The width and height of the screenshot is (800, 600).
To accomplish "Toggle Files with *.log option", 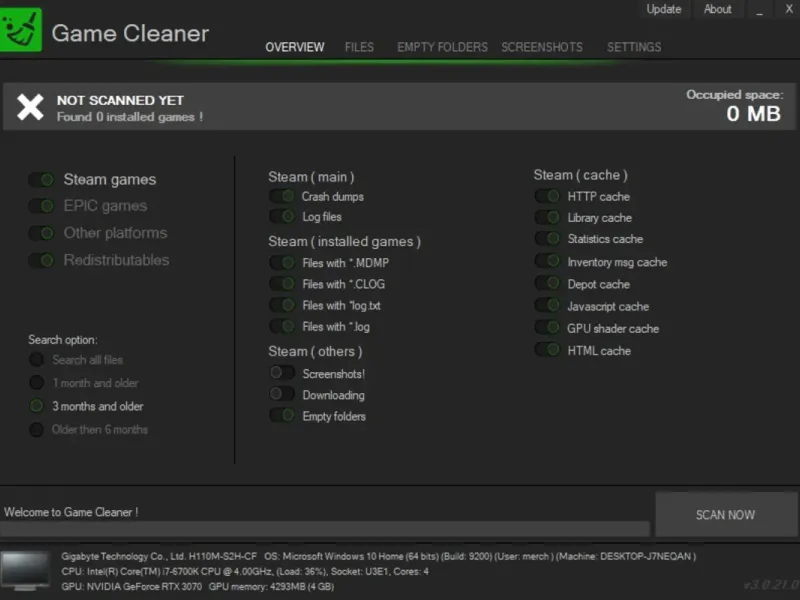I will click(282, 326).
